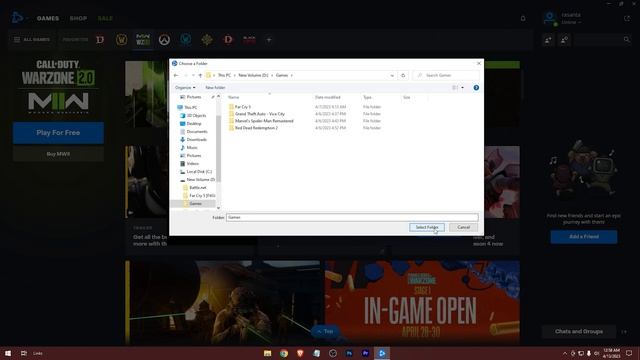Click This PC in the breadcrumb path
Screen dimensions: 640x360
(x=224, y=76)
